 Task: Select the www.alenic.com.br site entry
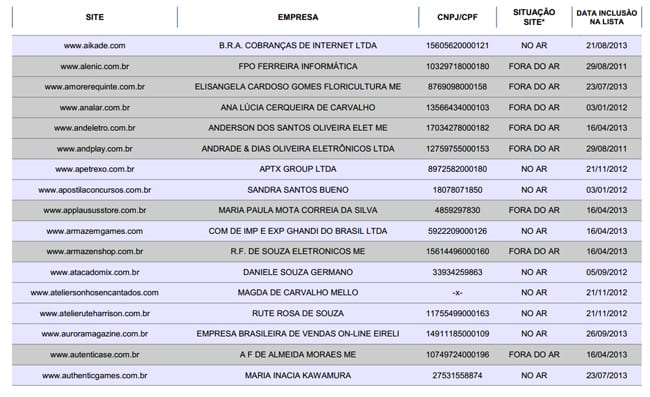tap(95, 66)
